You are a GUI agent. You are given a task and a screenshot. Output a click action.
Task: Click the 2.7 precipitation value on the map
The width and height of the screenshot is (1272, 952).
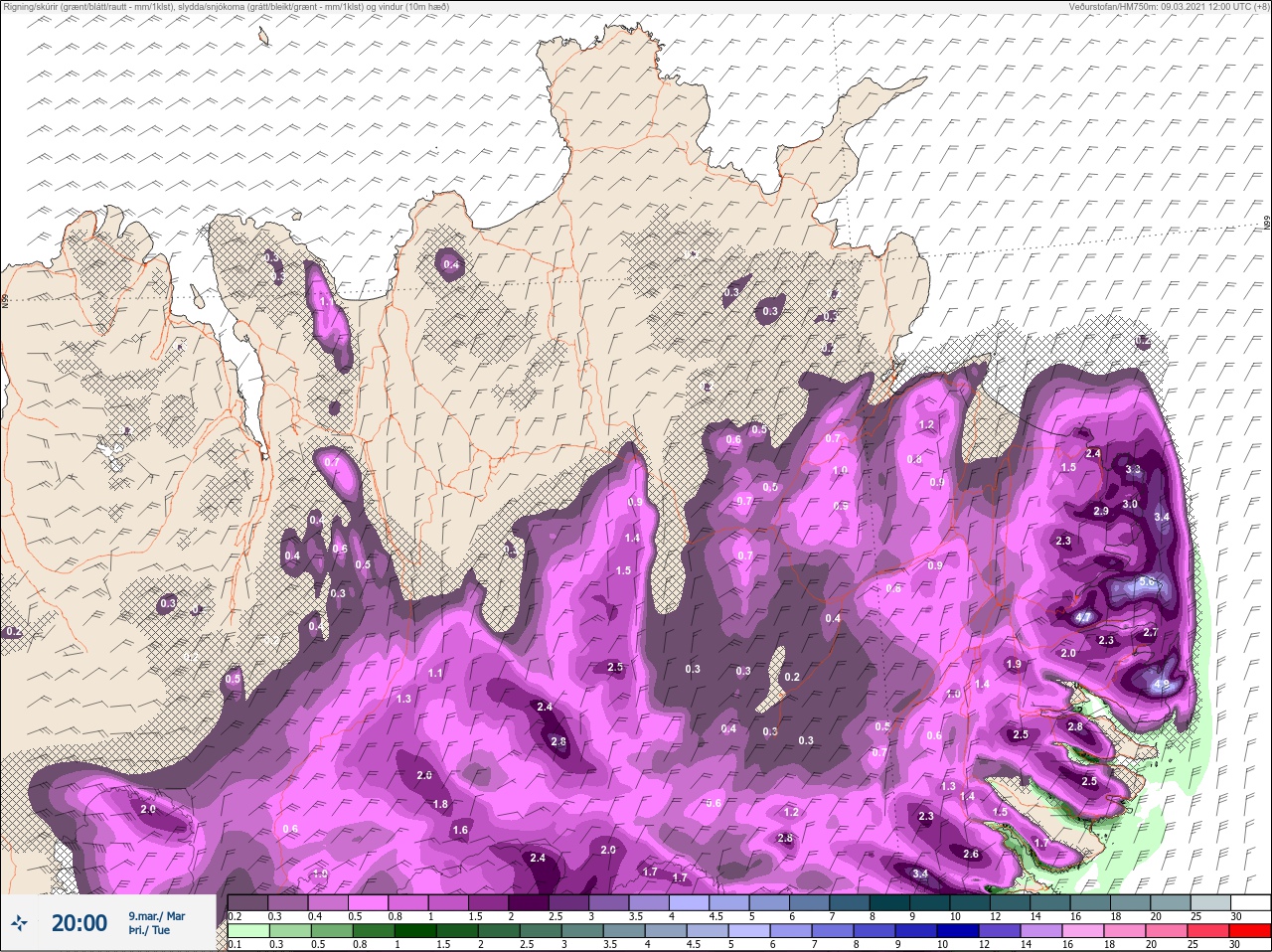pos(1151,632)
